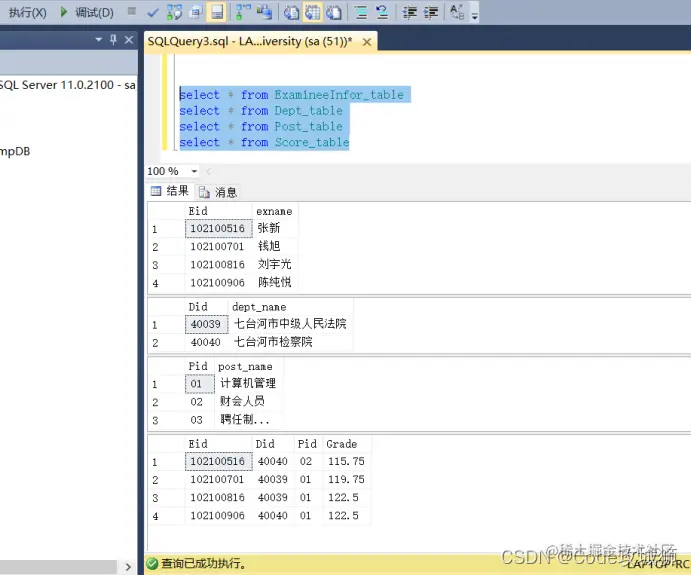Viewport: 692px width, 576px height.
Task: Select results to grid icon
Action: click(x=312, y=12)
